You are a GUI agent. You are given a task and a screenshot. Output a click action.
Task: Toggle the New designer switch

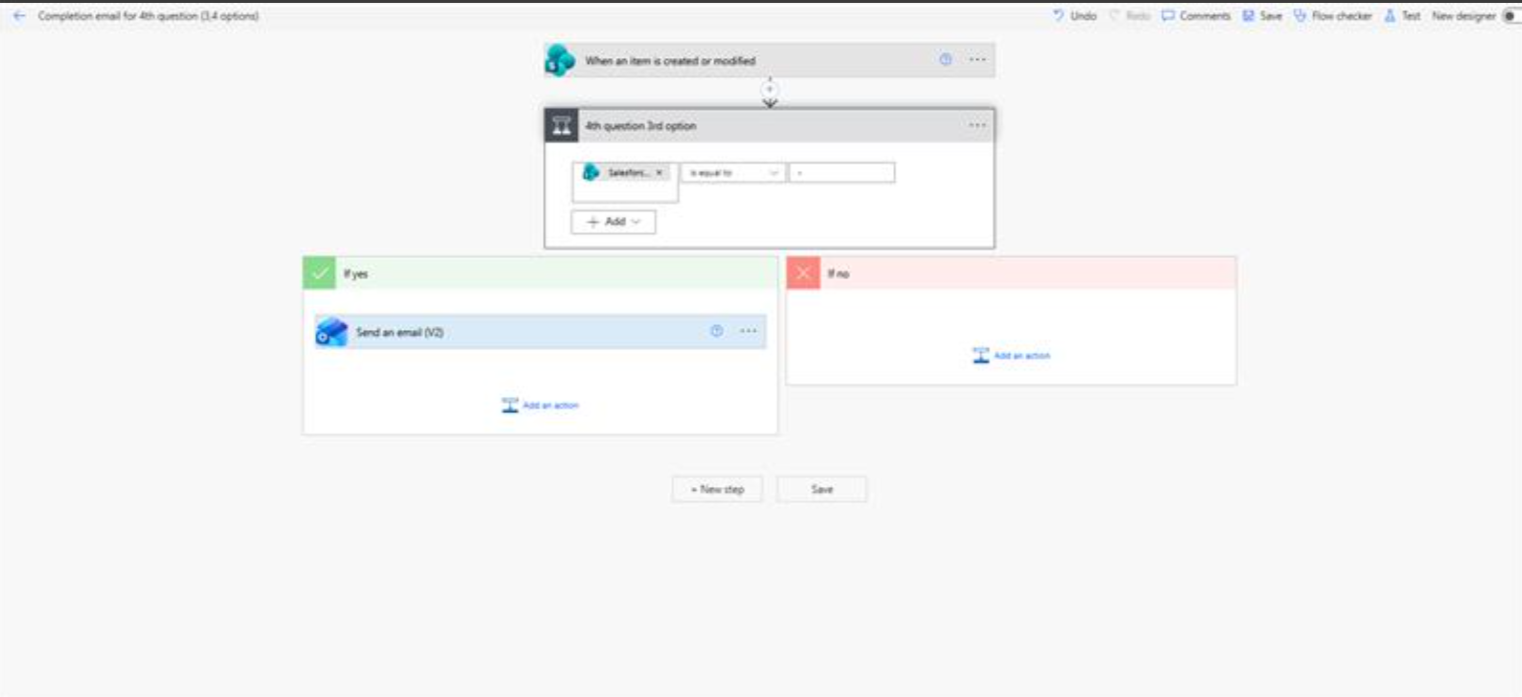[1513, 16]
